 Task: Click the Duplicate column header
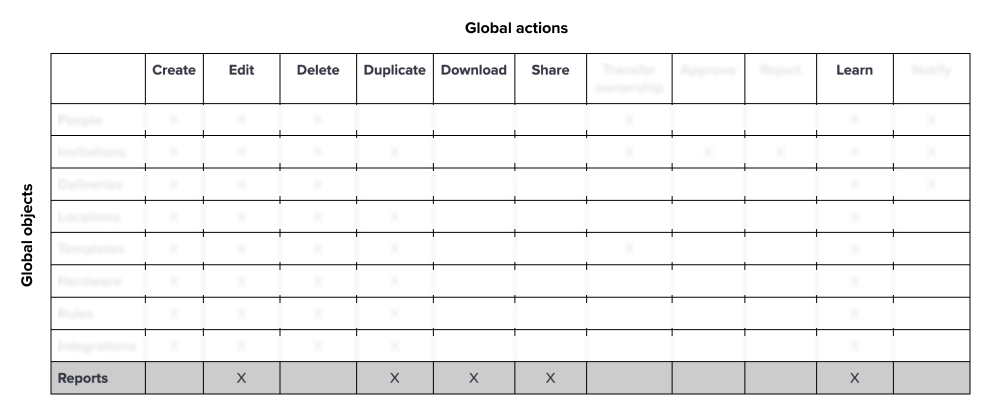394,70
